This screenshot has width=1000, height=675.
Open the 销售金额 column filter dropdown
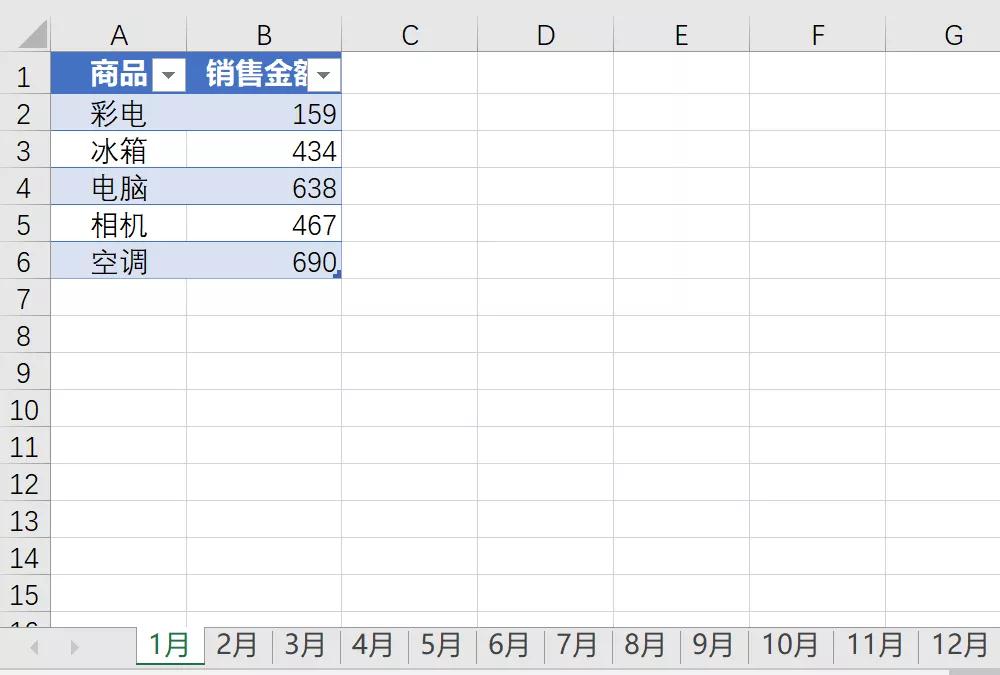tap(323, 75)
